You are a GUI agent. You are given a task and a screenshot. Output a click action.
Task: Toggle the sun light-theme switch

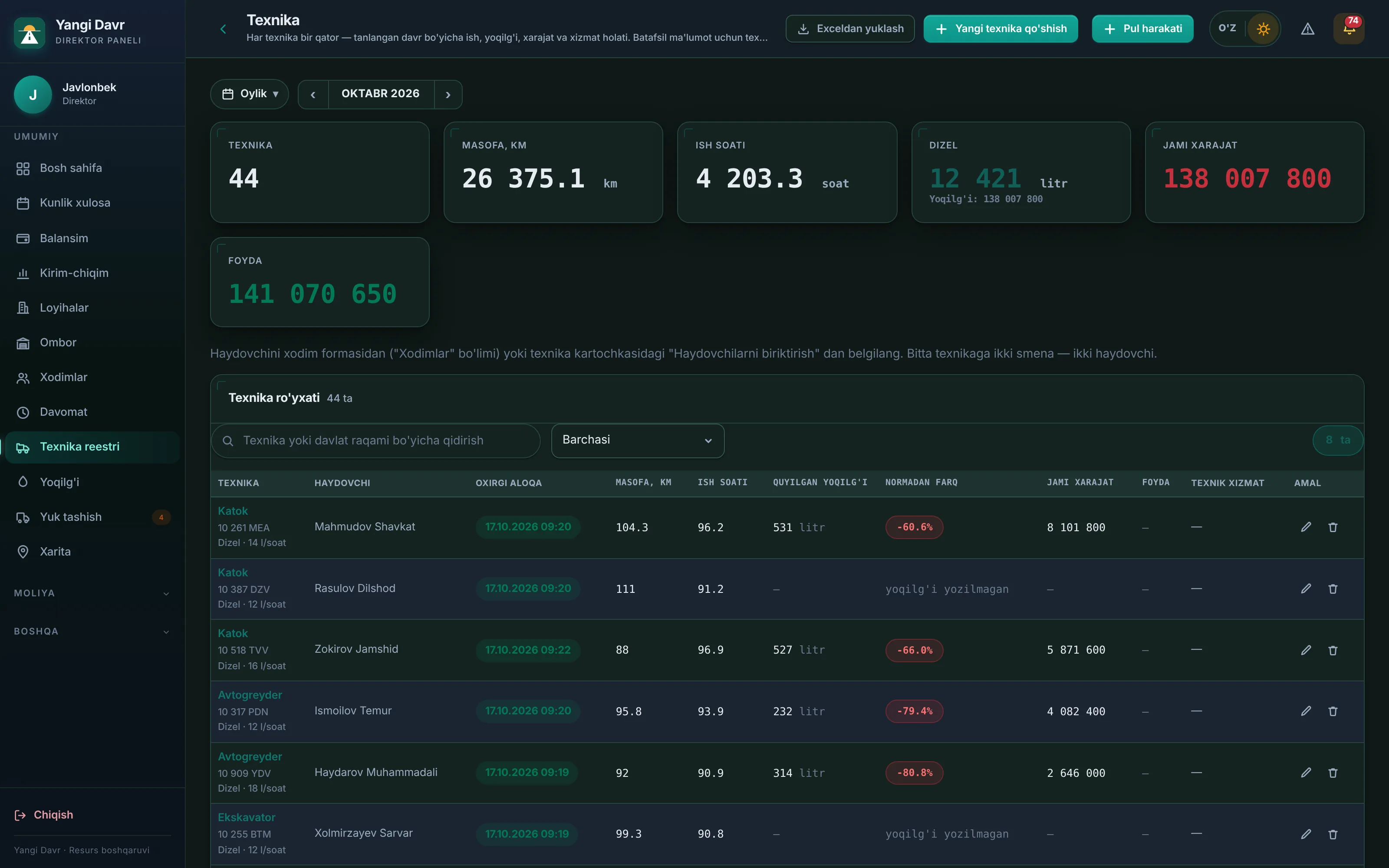1263,29
